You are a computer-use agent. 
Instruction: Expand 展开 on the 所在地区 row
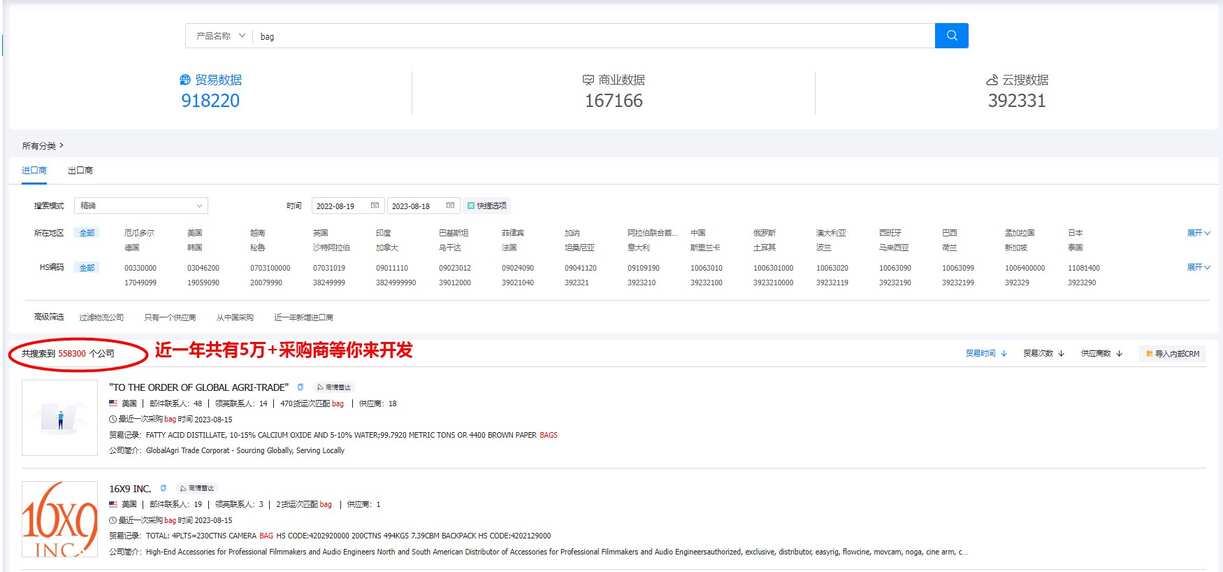pos(1198,233)
